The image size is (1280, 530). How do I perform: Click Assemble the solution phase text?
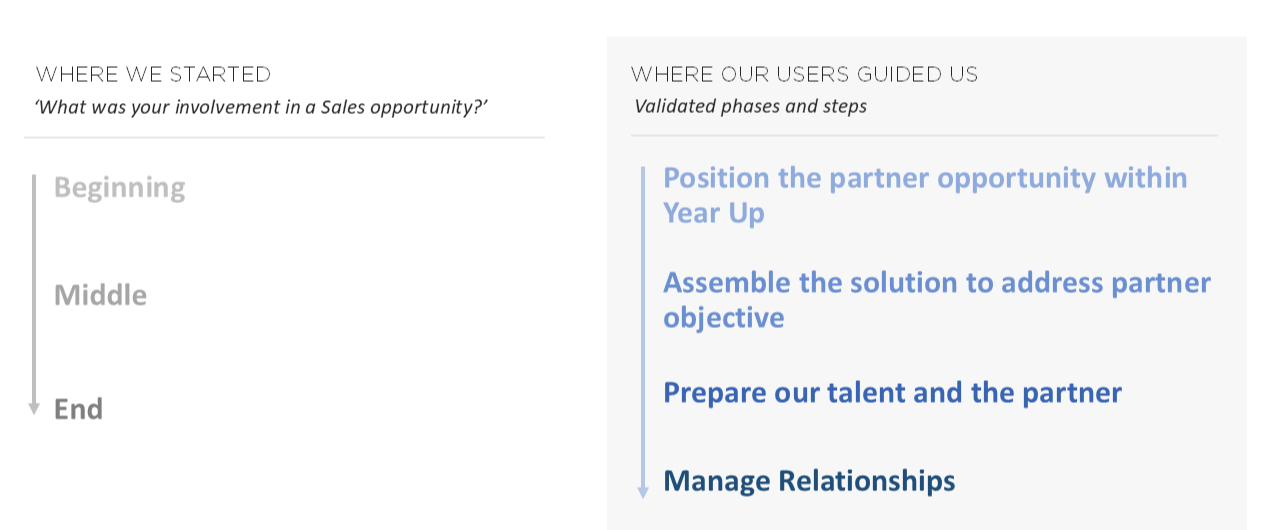point(936,283)
